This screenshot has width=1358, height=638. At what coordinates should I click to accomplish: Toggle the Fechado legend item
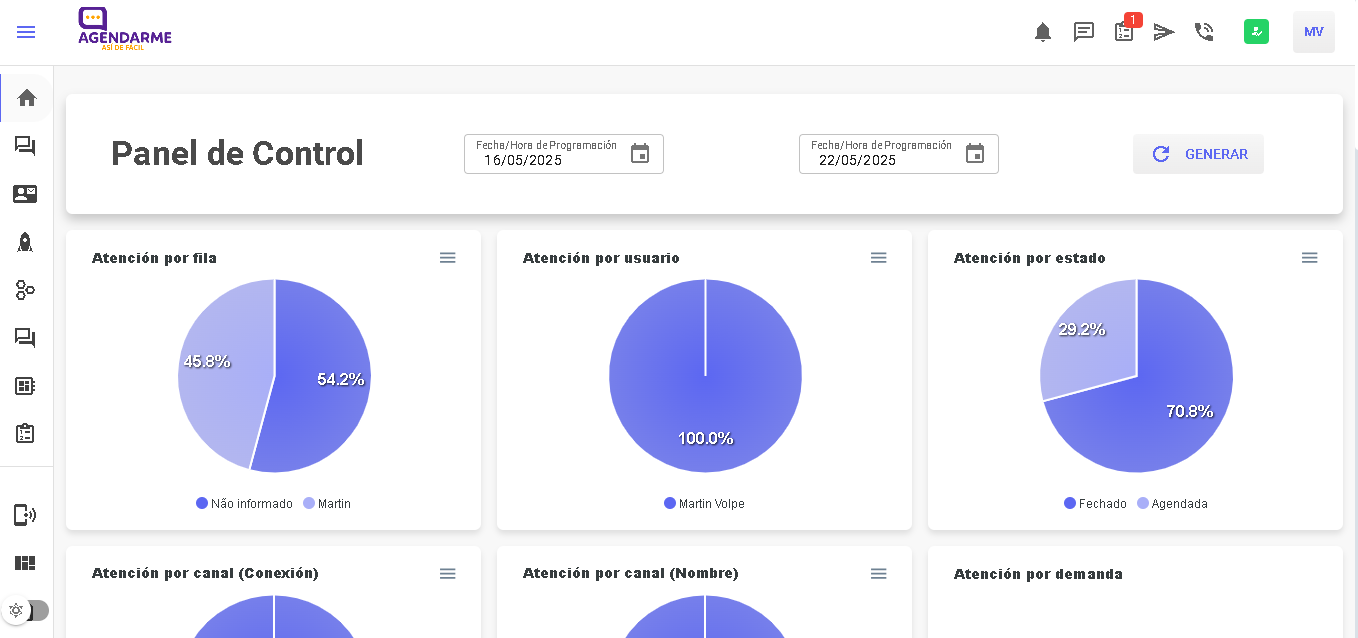1095,504
